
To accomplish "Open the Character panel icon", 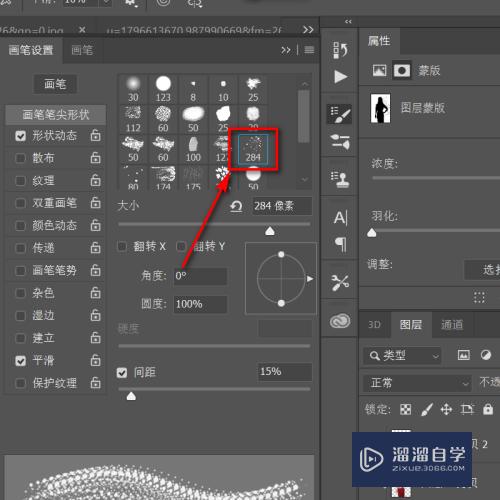I will point(340,218).
